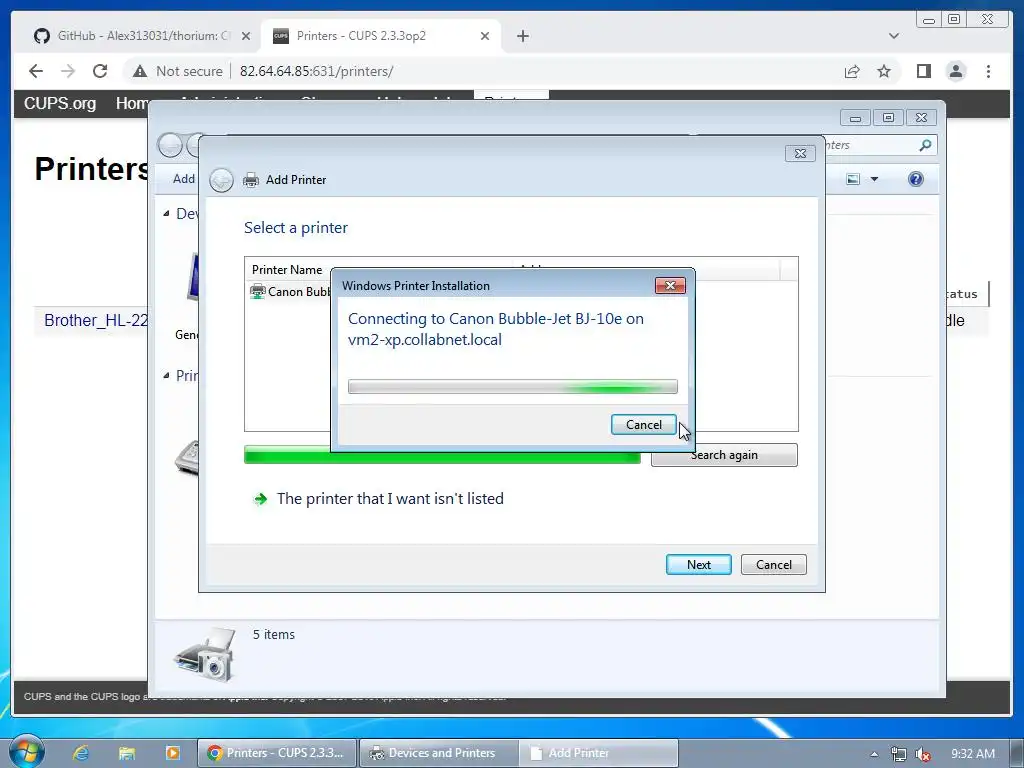Open the Chrome profile avatar
1024x768 pixels.
955,71
